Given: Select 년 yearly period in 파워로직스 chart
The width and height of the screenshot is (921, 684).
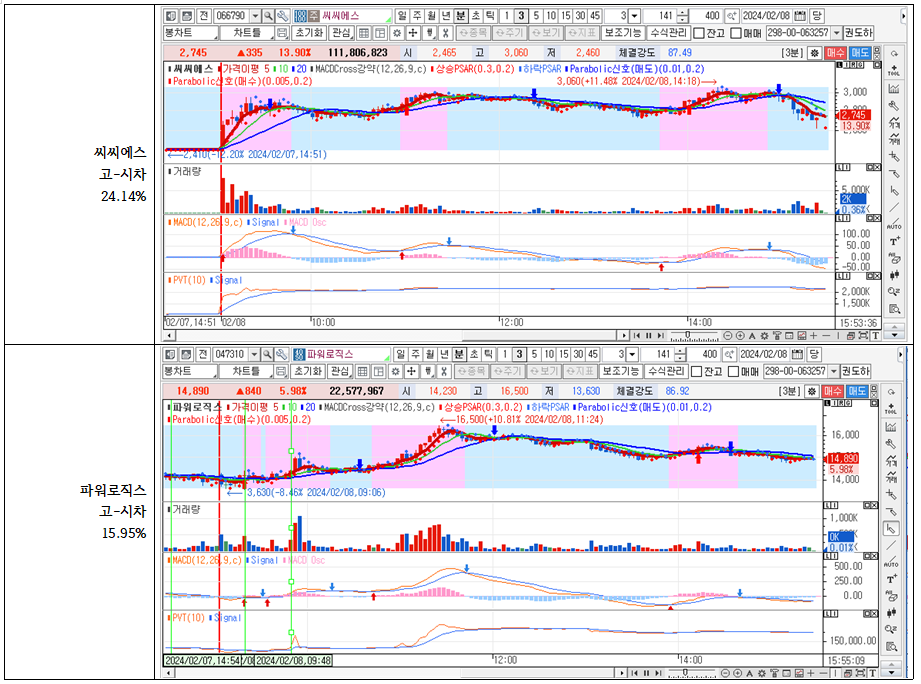Looking at the screenshot, I should pos(445,354).
